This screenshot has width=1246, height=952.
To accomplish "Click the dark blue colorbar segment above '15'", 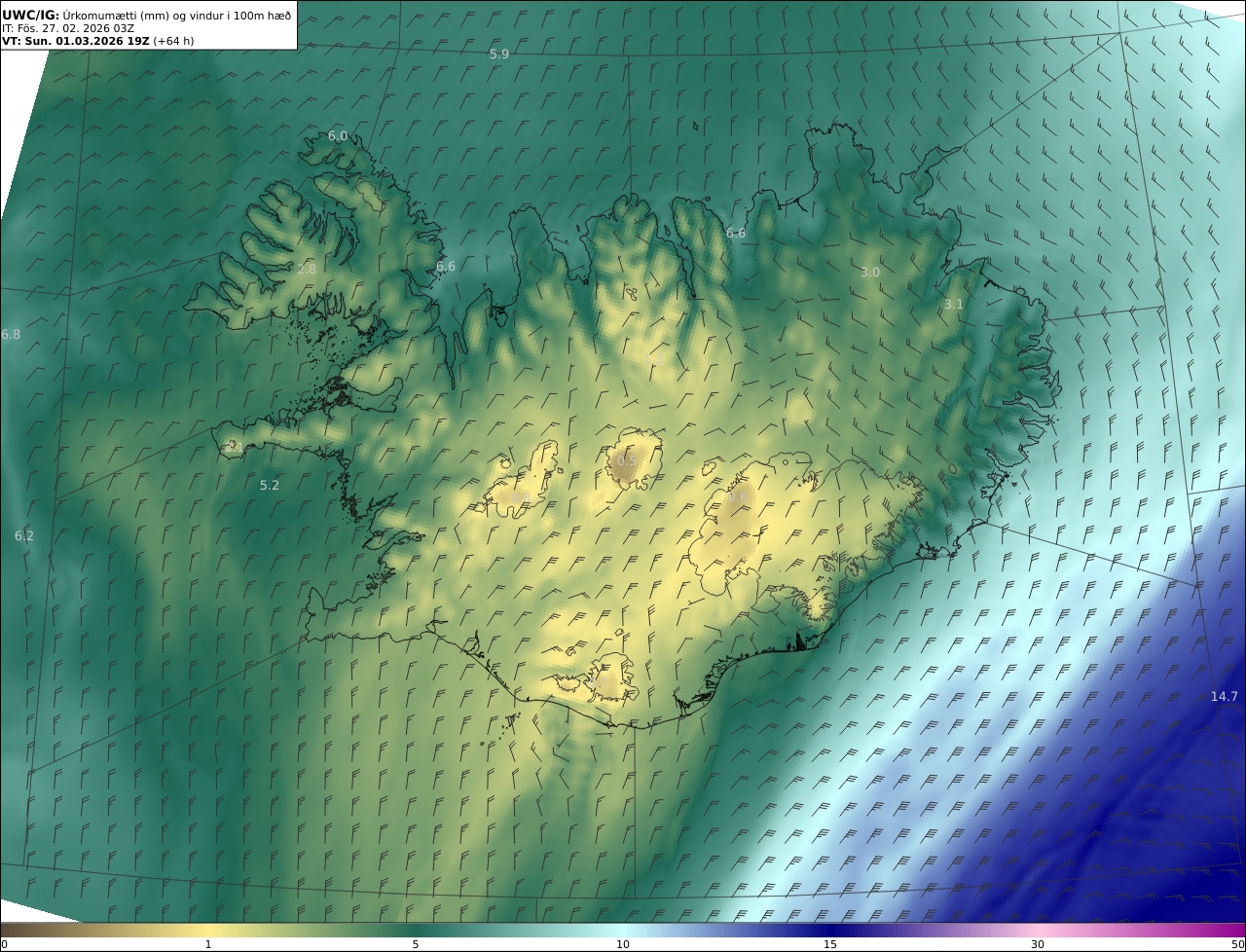I will tap(830, 930).
